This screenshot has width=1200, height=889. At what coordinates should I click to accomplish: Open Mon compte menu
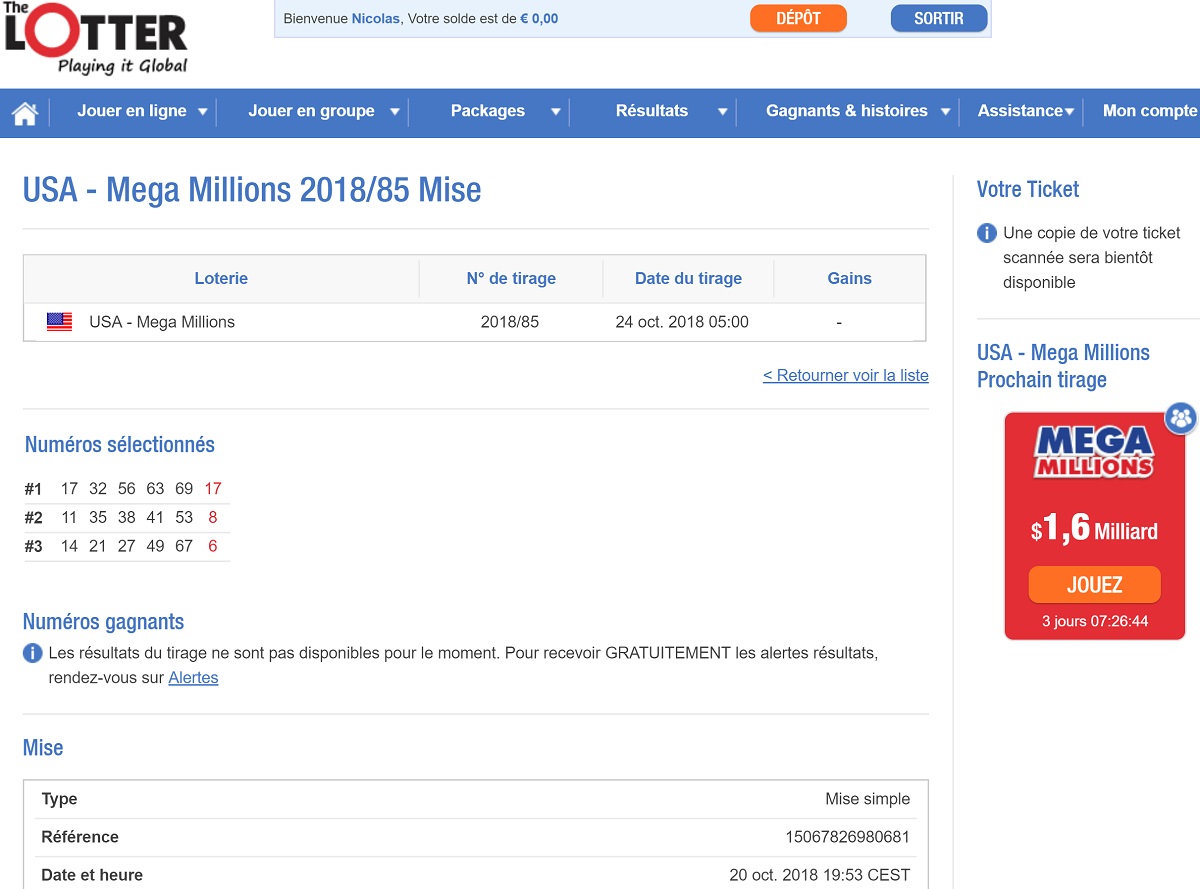point(1150,111)
